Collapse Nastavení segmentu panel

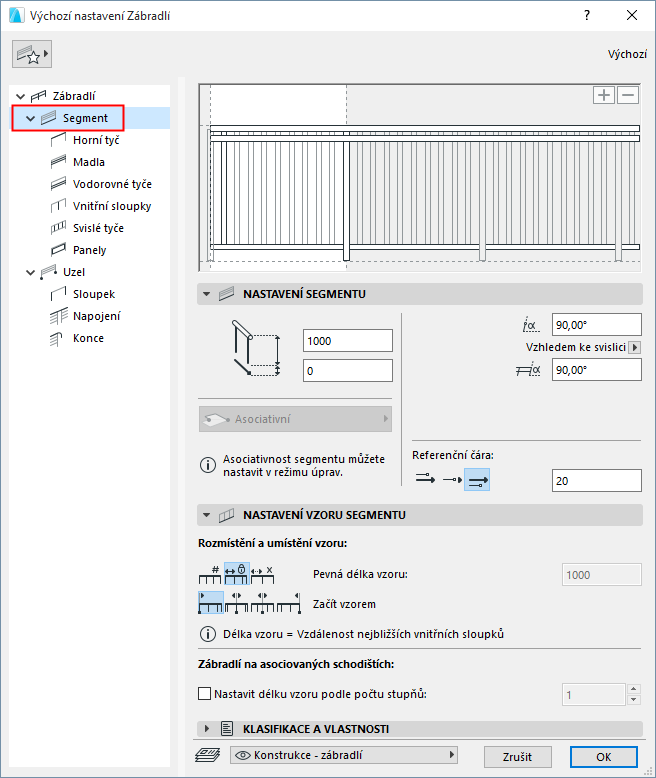206,294
